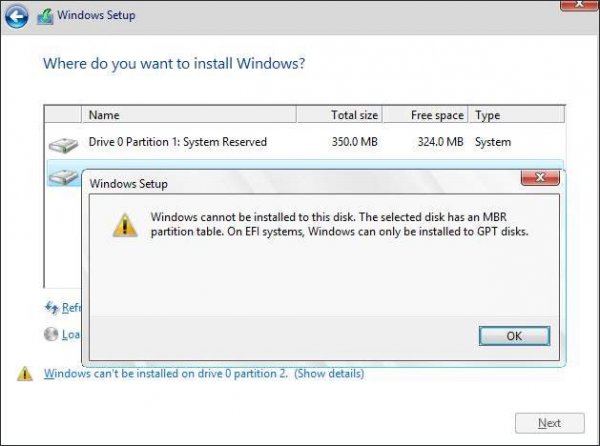
Task: Click the Load driver disc icon
Action: point(51,334)
